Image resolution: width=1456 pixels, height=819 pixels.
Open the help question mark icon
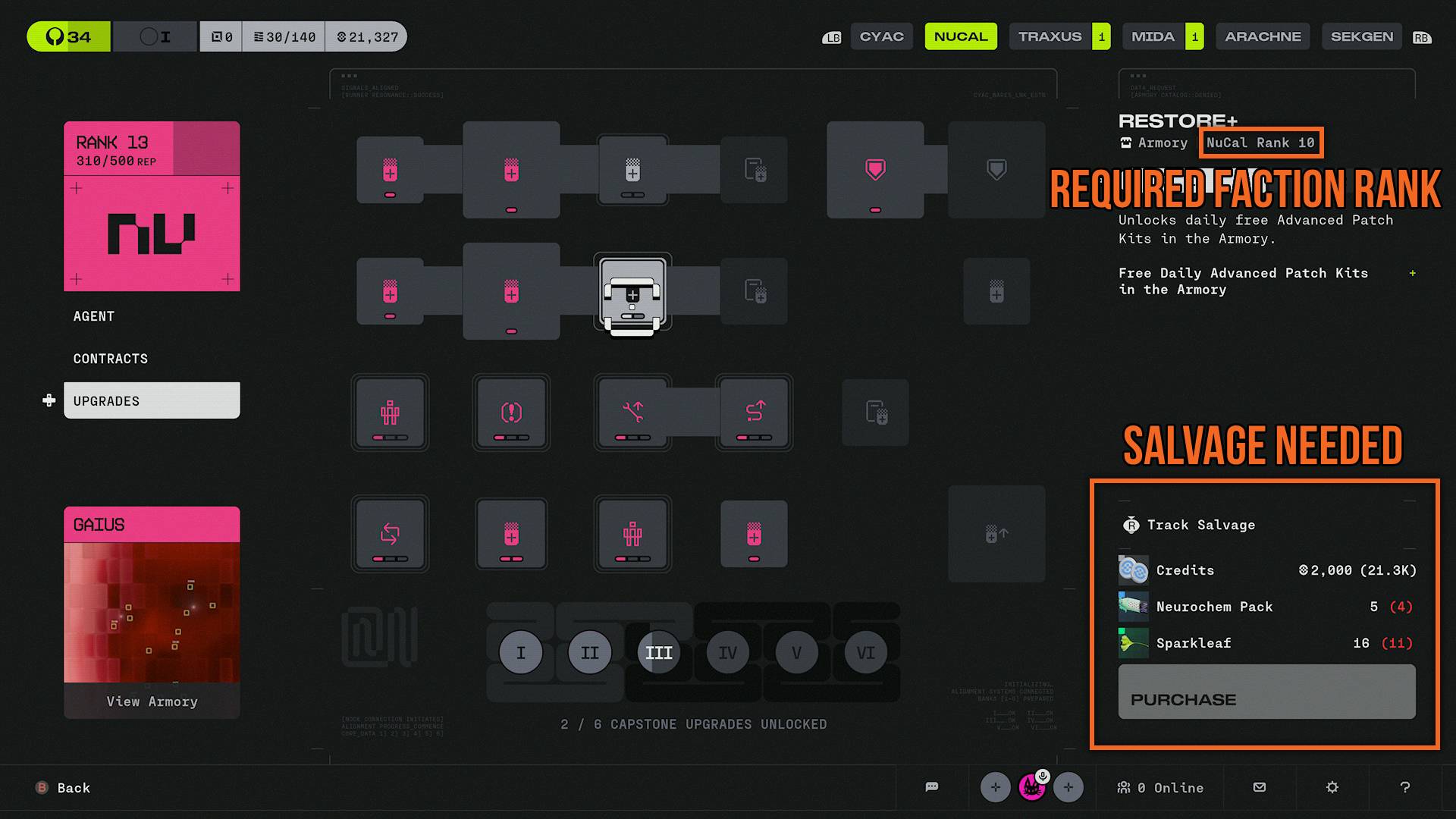tap(1405, 787)
